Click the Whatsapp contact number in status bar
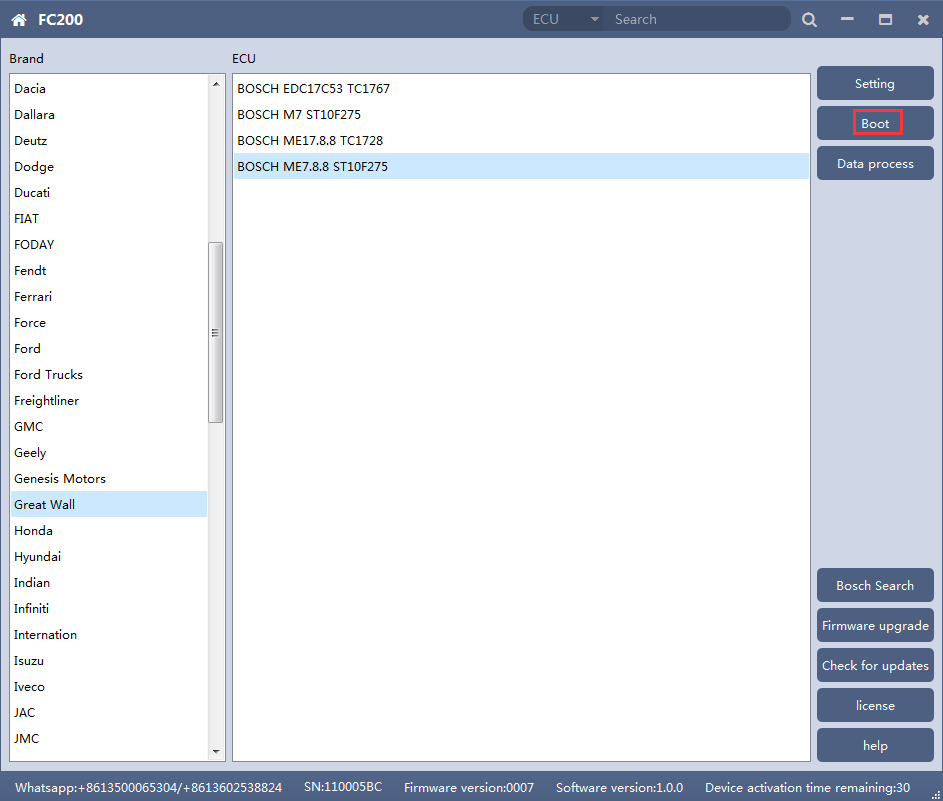 point(148,787)
